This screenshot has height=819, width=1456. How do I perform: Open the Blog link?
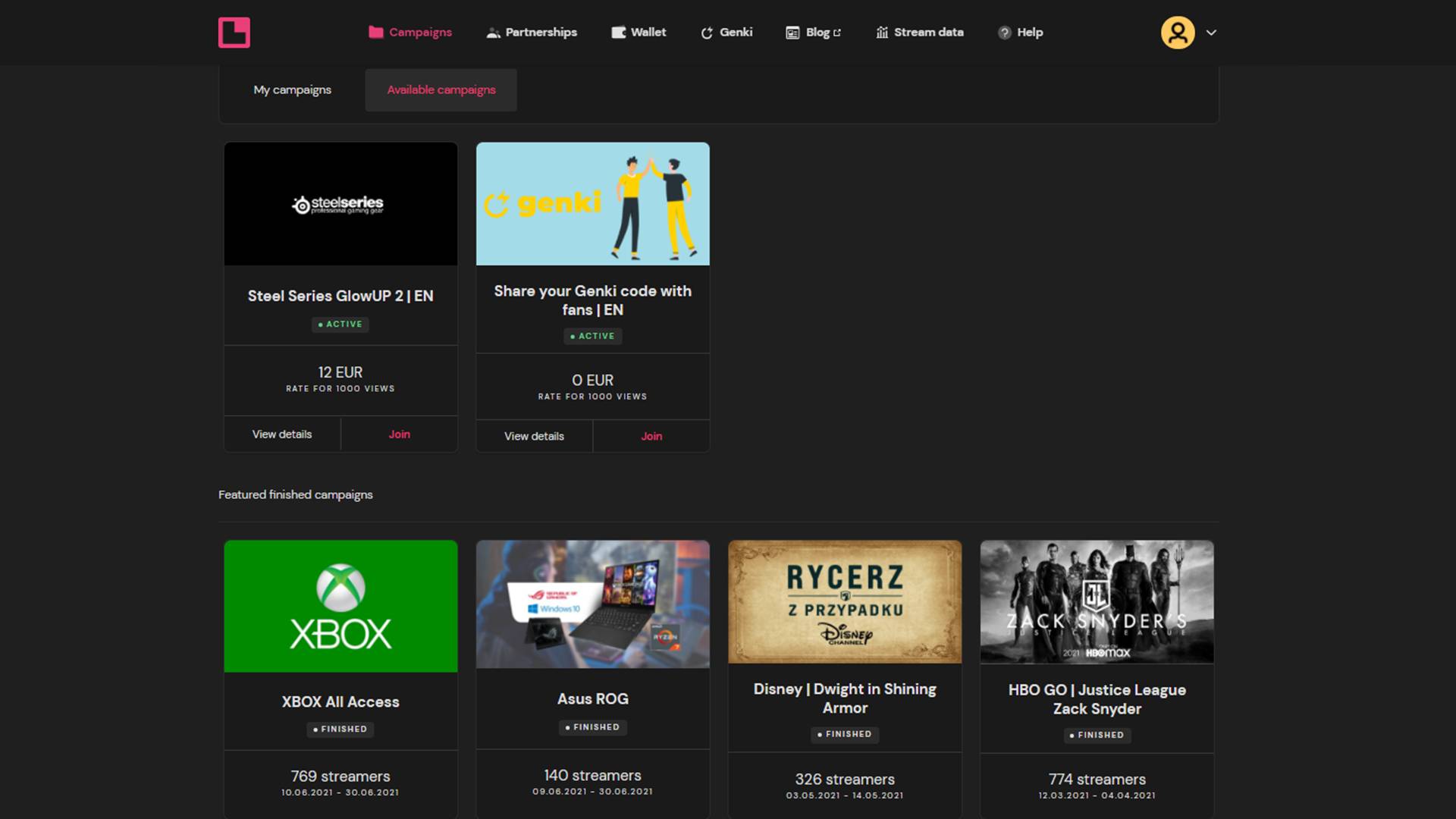(814, 32)
